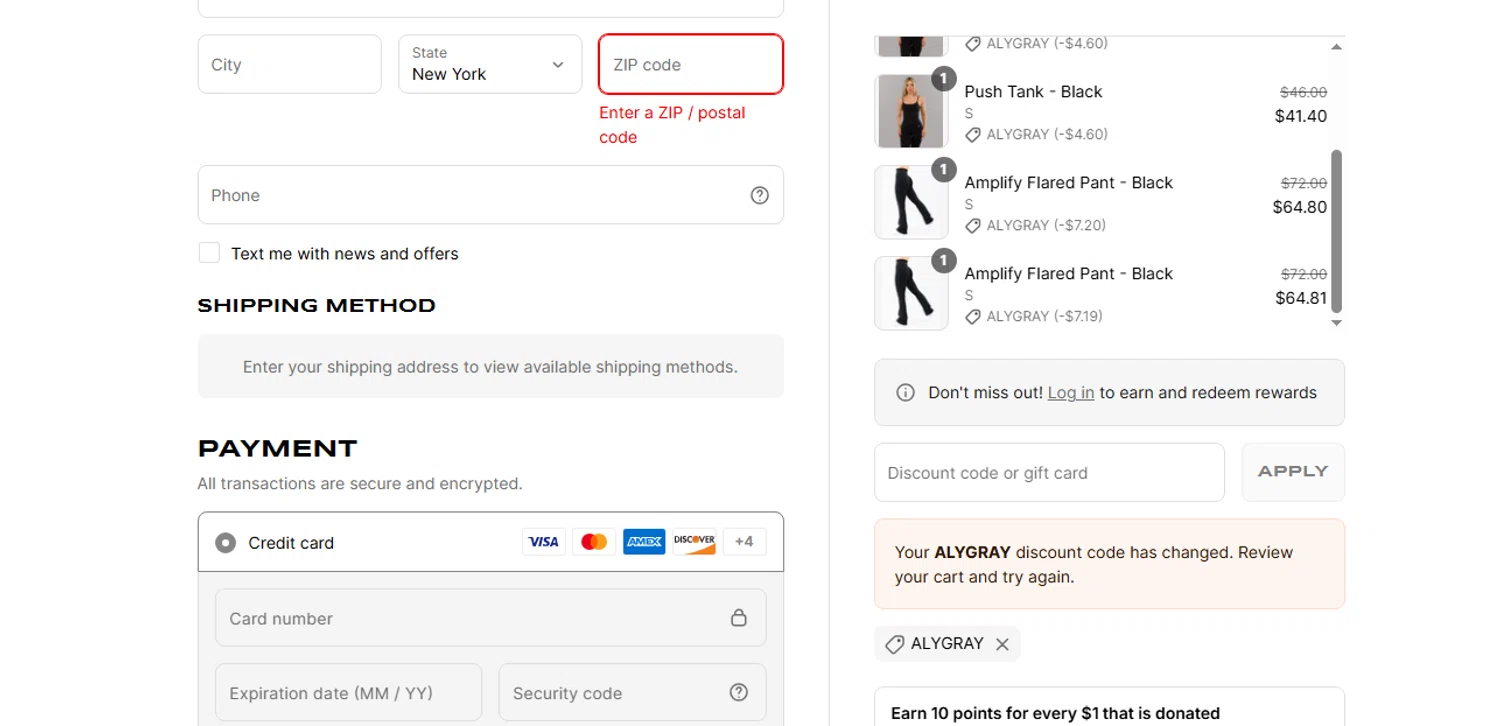Check Text me with news and offers

(x=209, y=253)
